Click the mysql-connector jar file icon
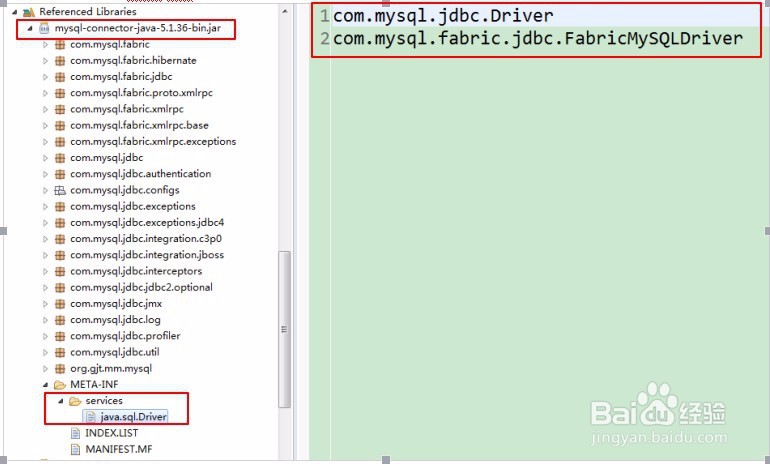The image size is (770, 464). [x=44, y=28]
